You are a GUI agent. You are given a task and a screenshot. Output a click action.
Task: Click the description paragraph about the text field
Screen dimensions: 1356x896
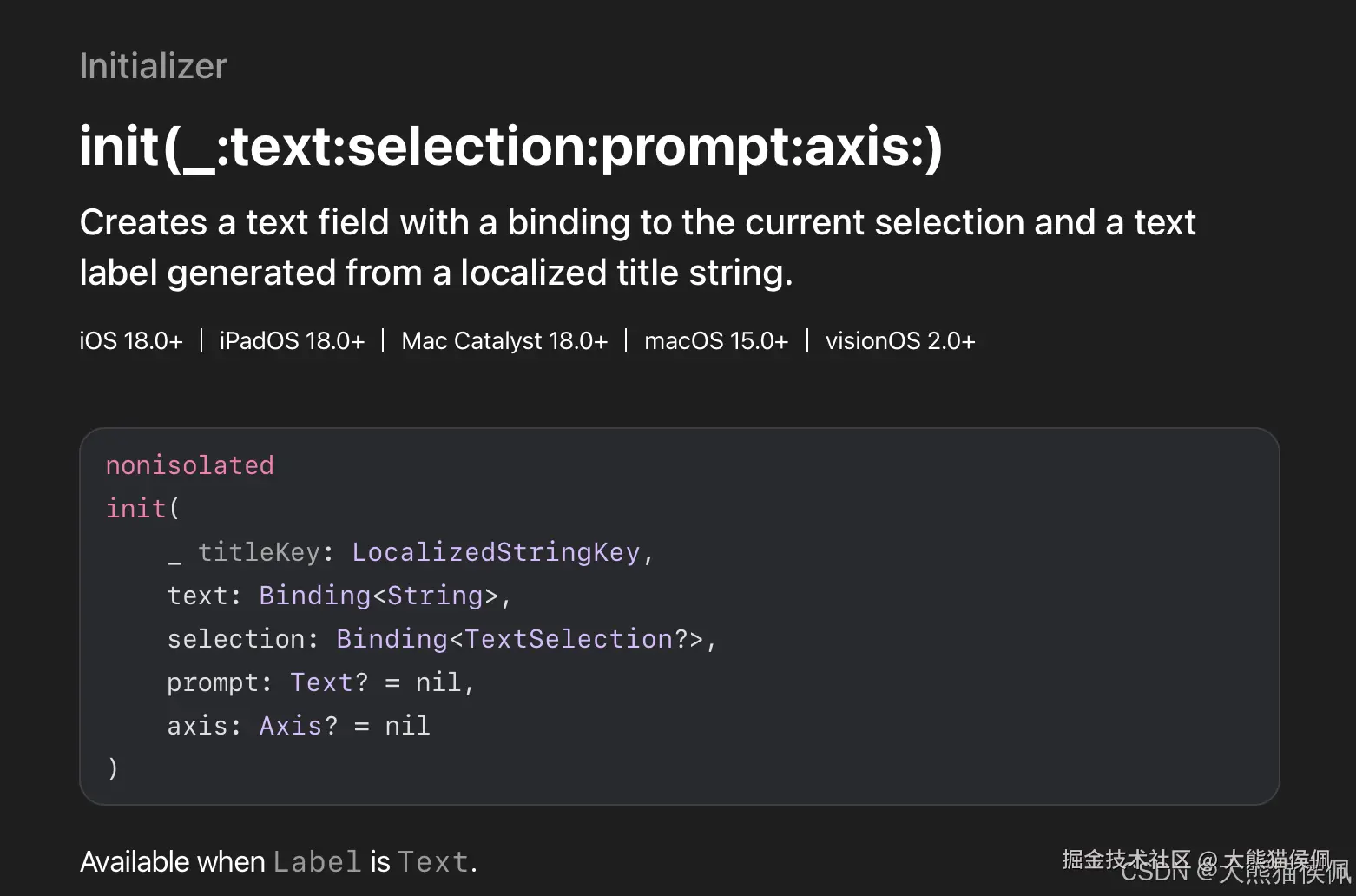click(x=637, y=247)
